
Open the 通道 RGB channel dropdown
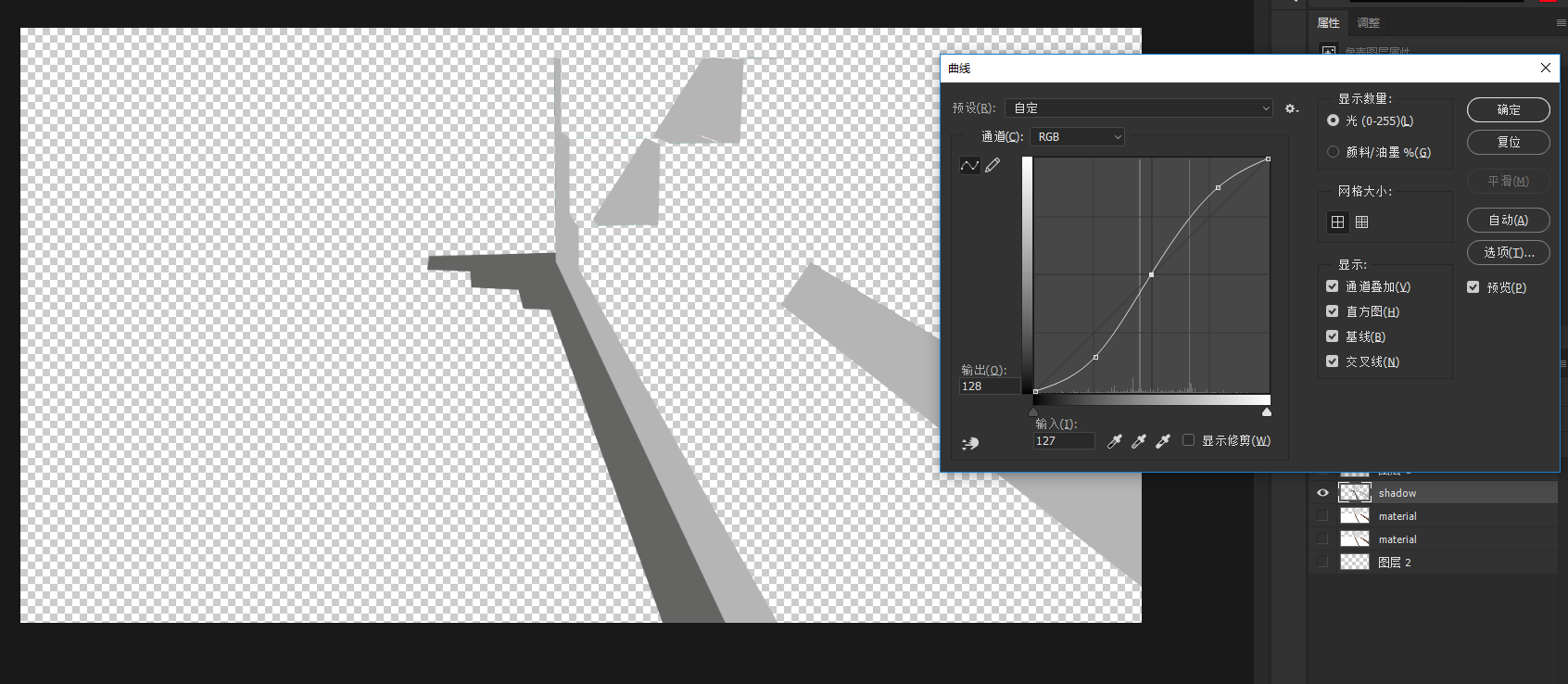(1077, 136)
